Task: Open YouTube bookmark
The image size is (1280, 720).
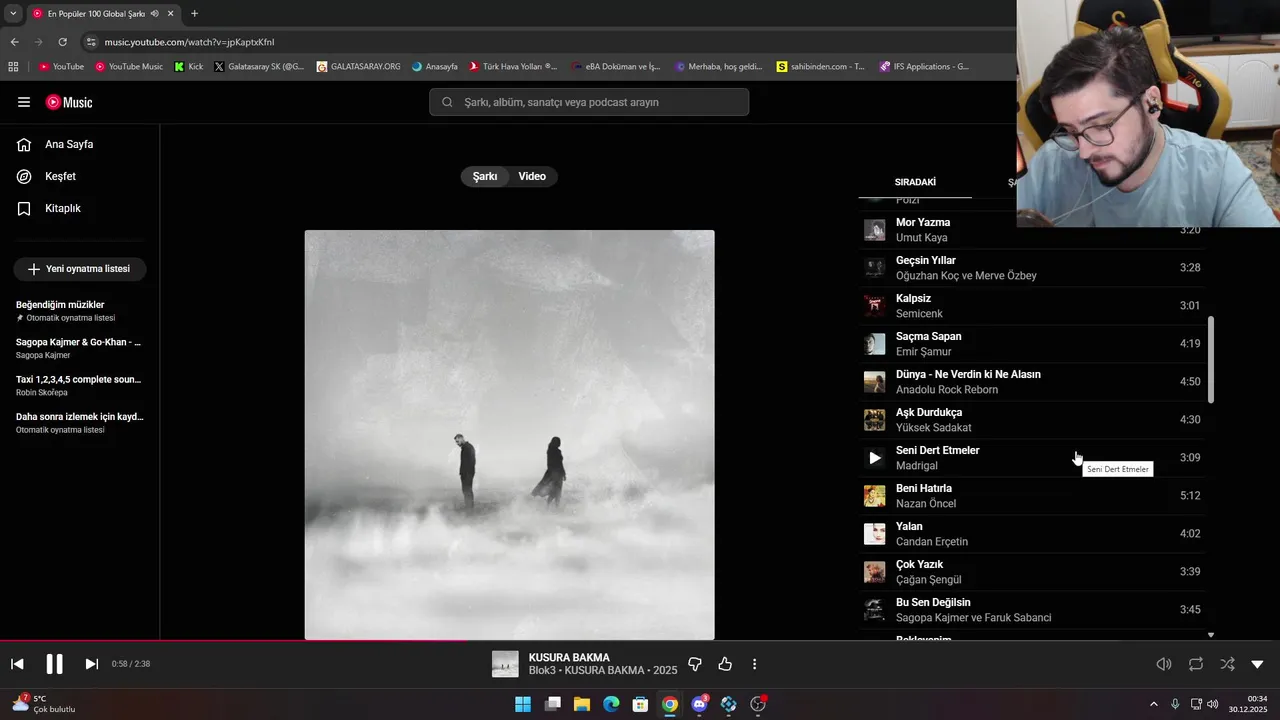Action: tap(61, 67)
